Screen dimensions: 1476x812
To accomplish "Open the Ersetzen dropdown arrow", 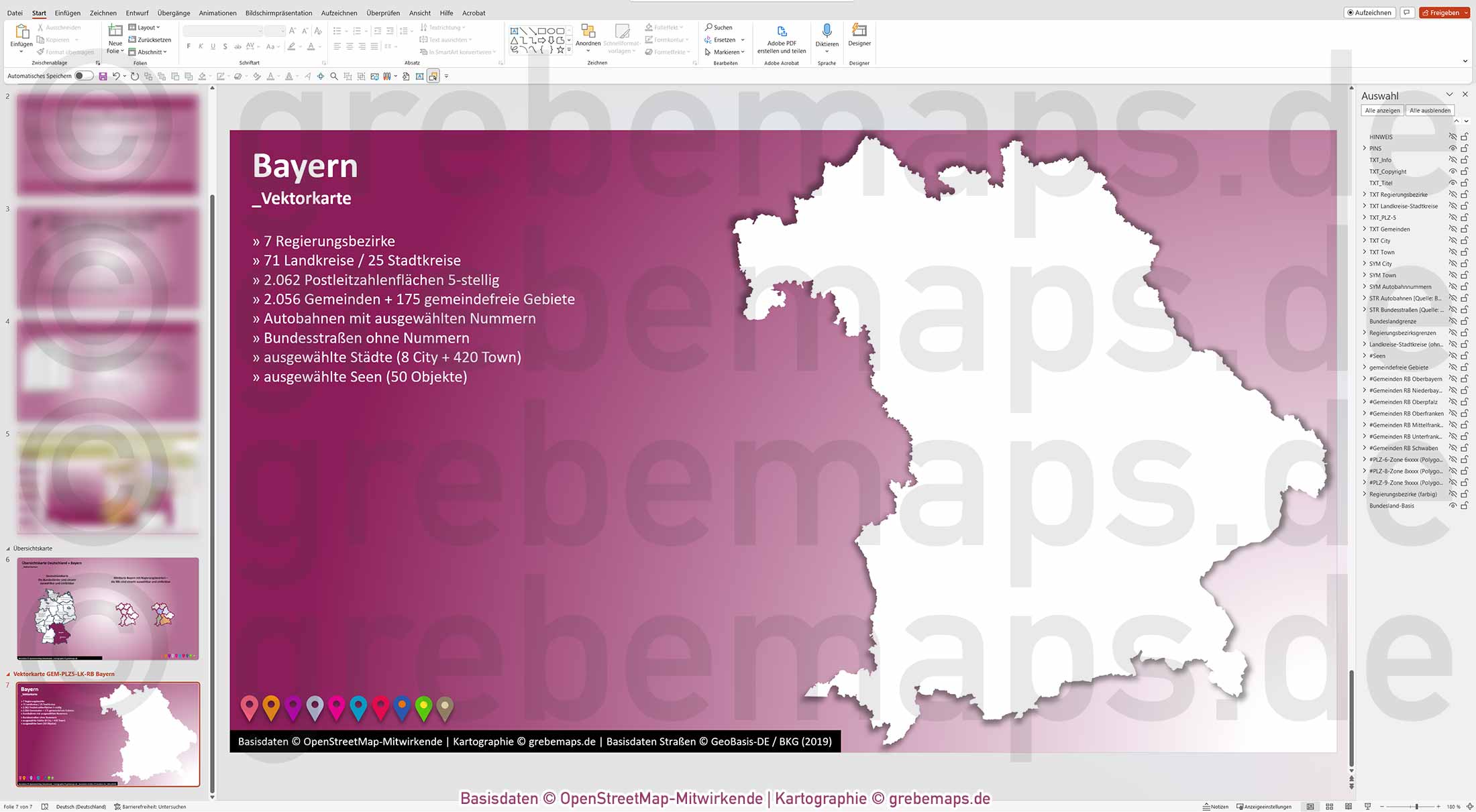I will pos(741,40).
